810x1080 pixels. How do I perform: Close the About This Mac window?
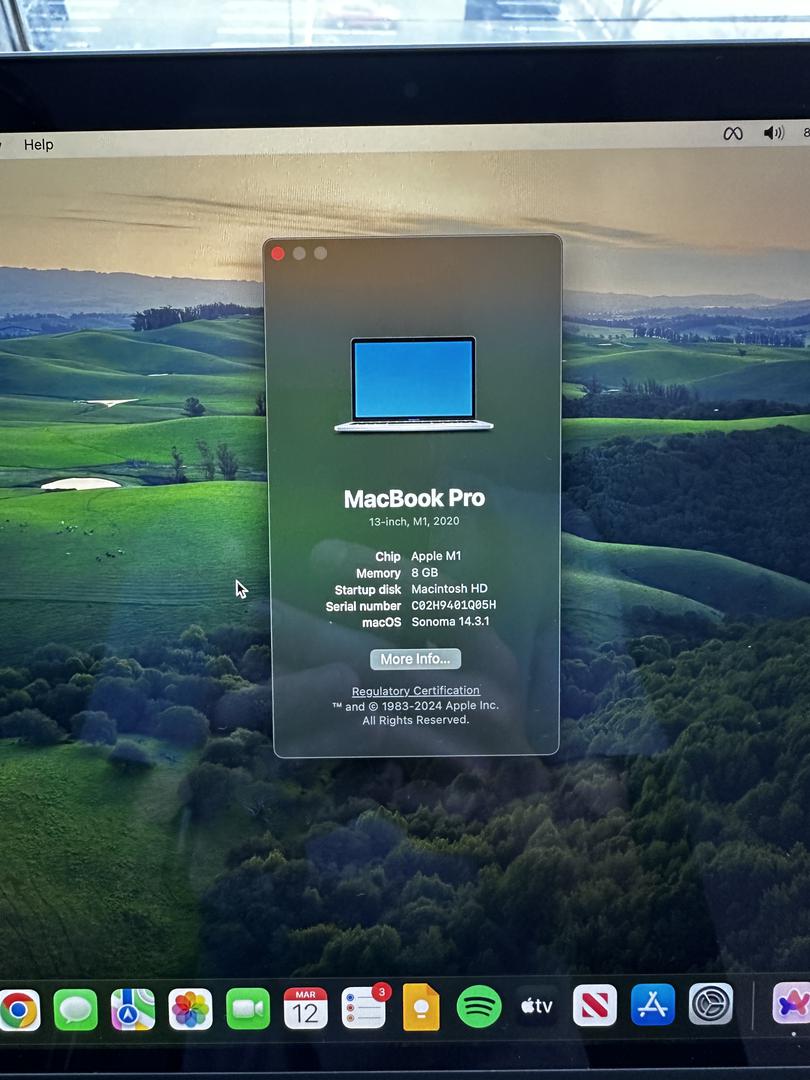pos(278,253)
